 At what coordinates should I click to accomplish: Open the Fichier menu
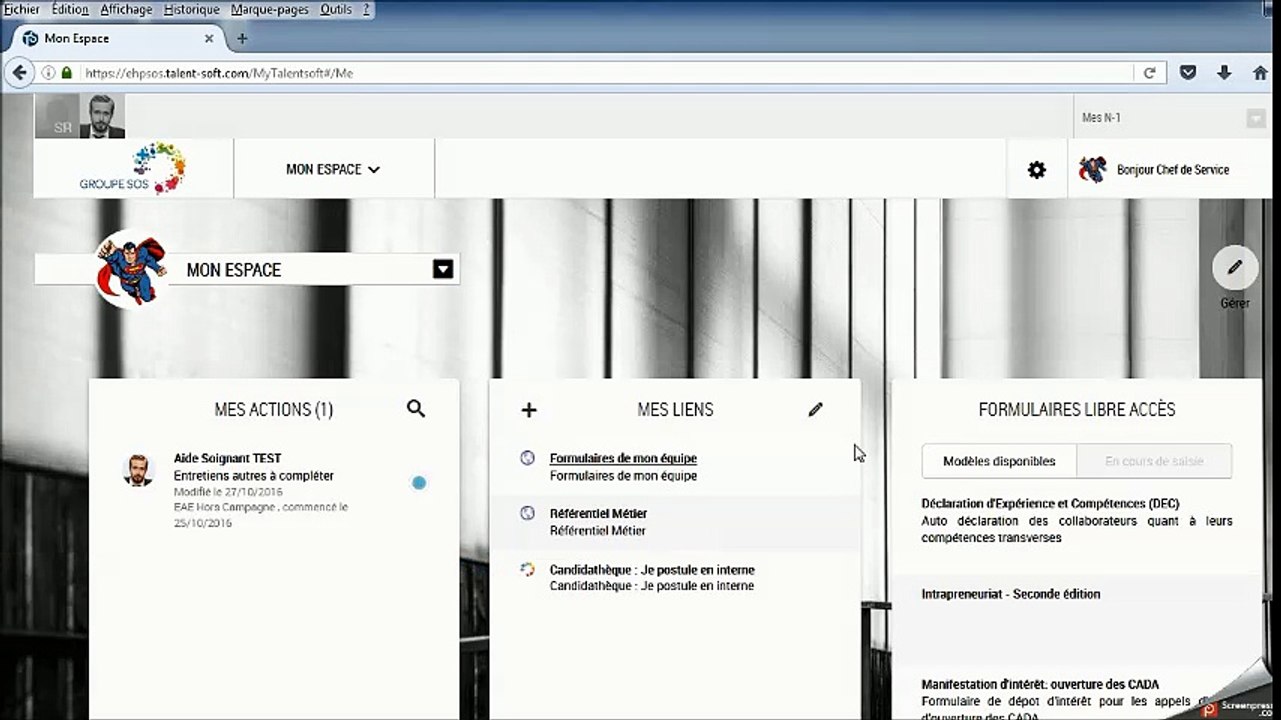22,9
